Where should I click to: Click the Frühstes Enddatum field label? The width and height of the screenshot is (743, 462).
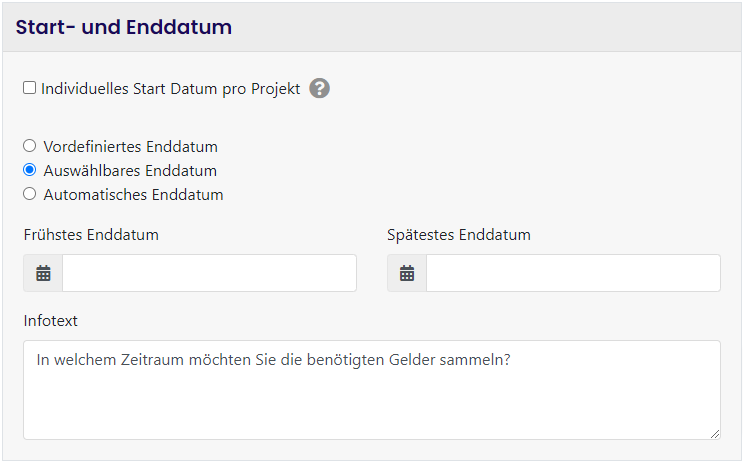coord(91,235)
